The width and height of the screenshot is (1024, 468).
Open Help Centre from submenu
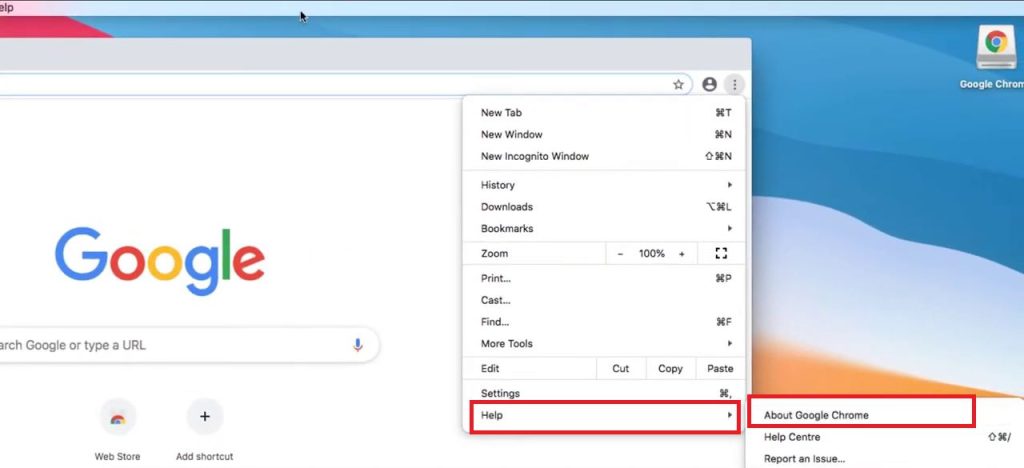884,437
